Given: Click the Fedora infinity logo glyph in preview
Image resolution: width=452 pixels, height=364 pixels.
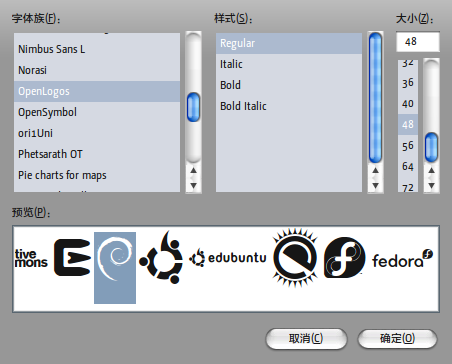Looking at the screenshot, I should pyautogui.click(x=344, y=257).
